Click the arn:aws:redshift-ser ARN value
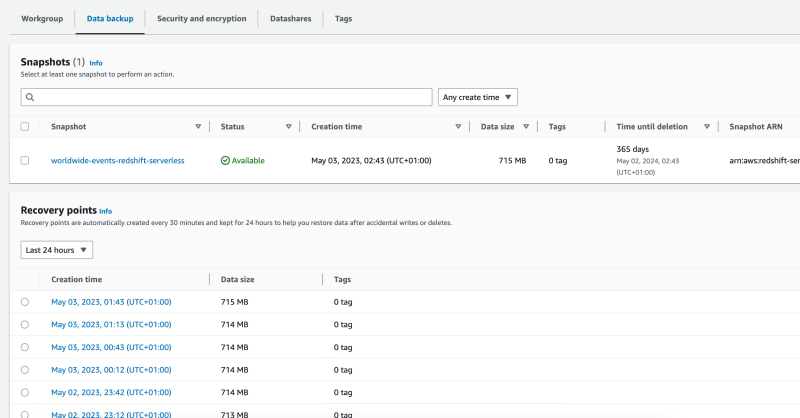Viewport: 800px width, 418px height. click(764, 160)
